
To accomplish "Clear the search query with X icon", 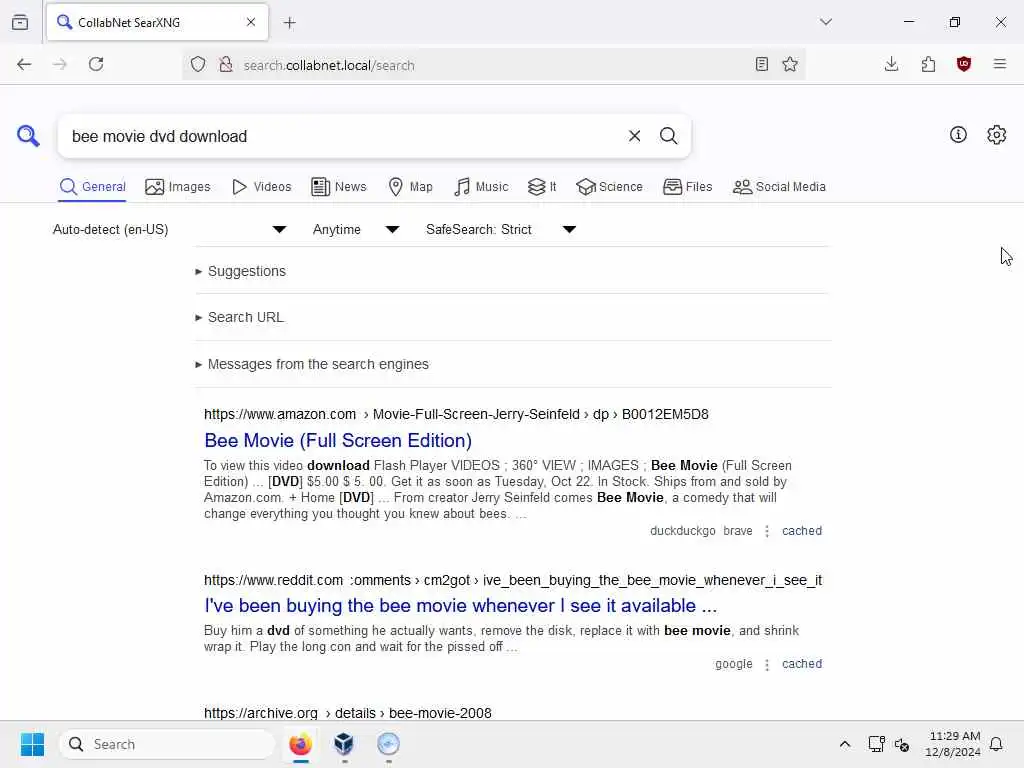I will coord(634,136).
